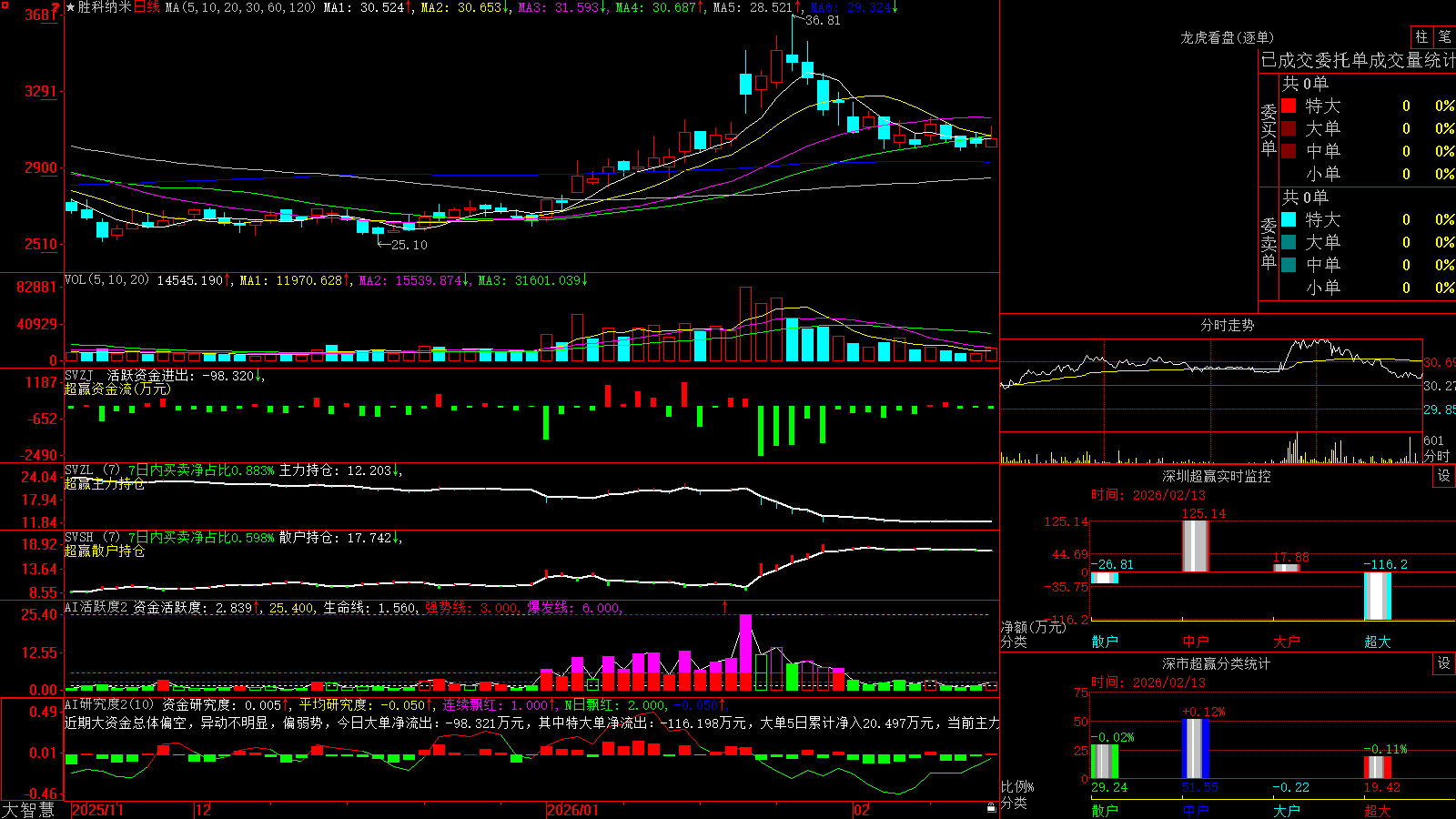Click the 超赢散户持仓 label
This screenshot has height=819, width=1456.
click(x=105, y=551)
